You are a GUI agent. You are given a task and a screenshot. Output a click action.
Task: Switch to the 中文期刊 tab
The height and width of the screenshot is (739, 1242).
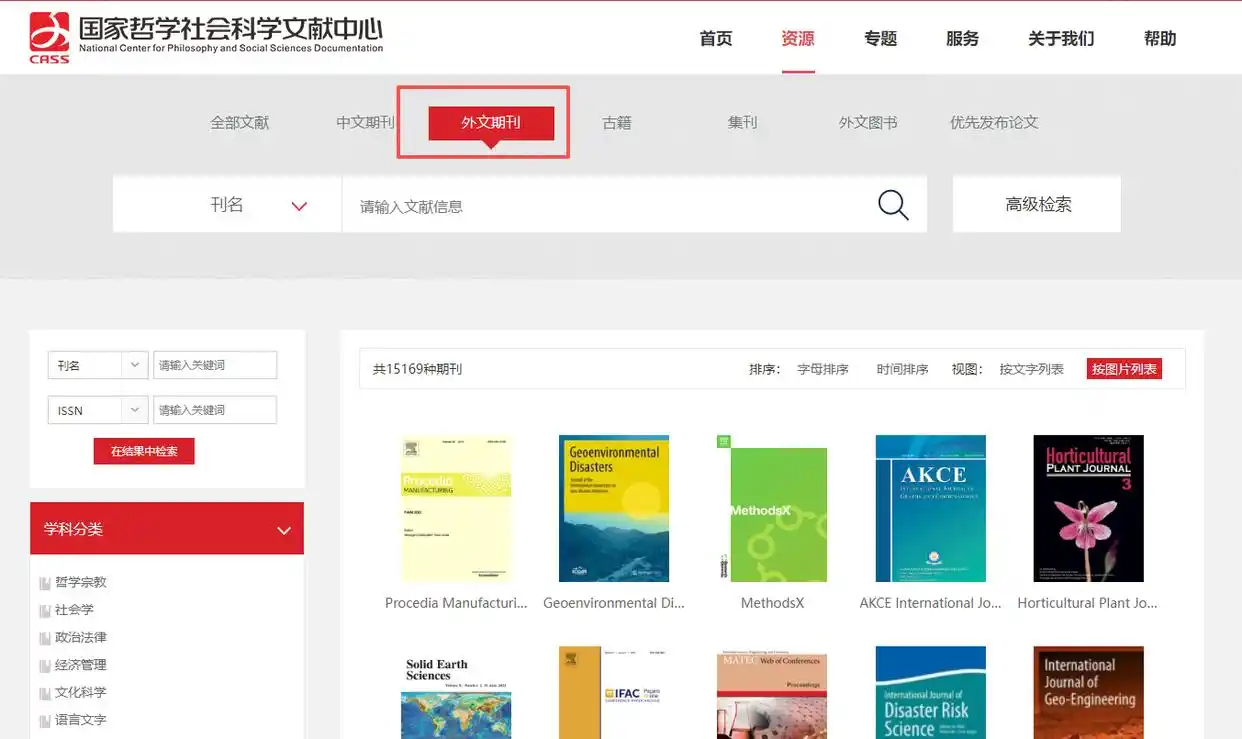point(366,122)
